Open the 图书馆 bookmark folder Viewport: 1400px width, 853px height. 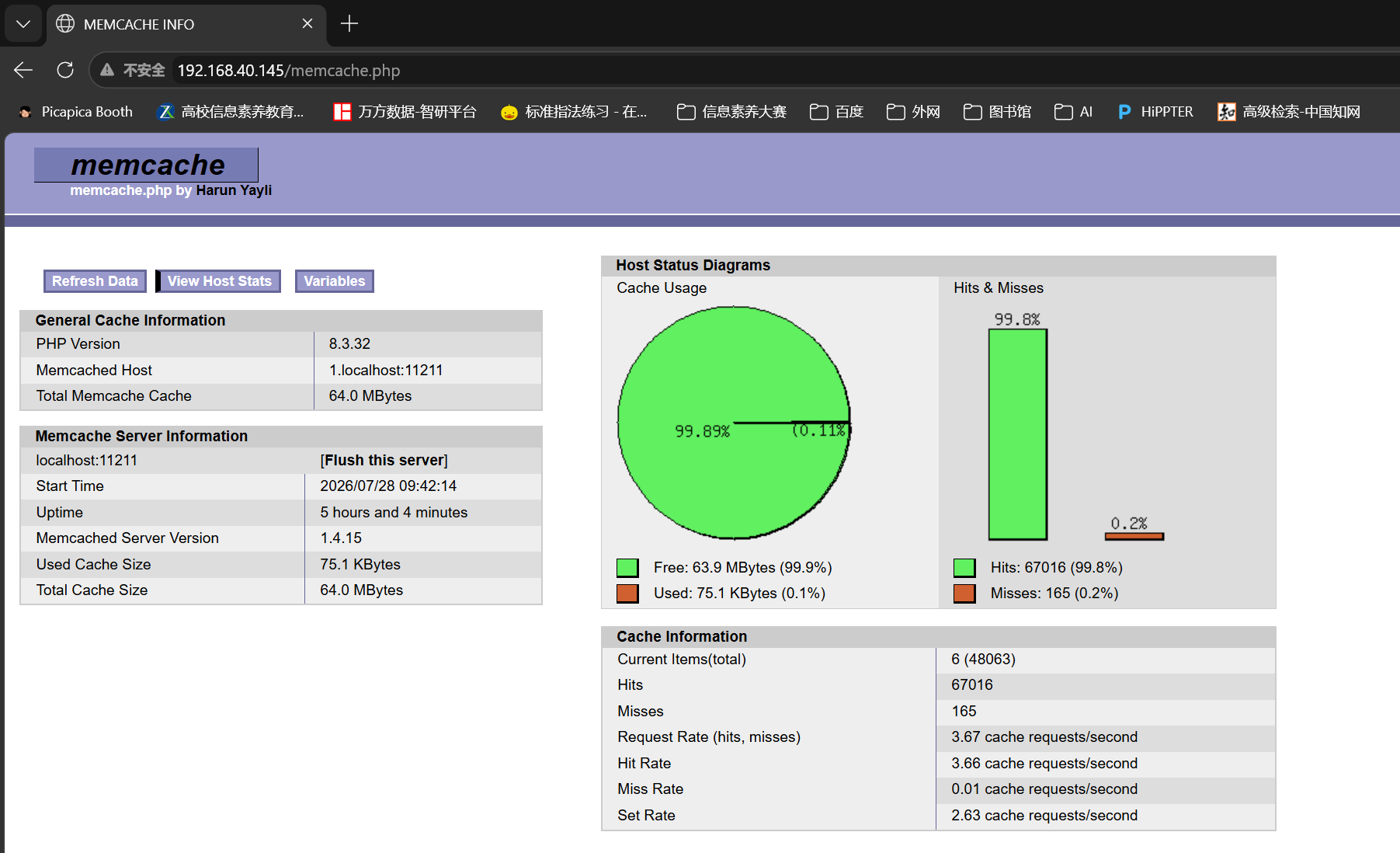pyautogui.click(x=997, y=112)
